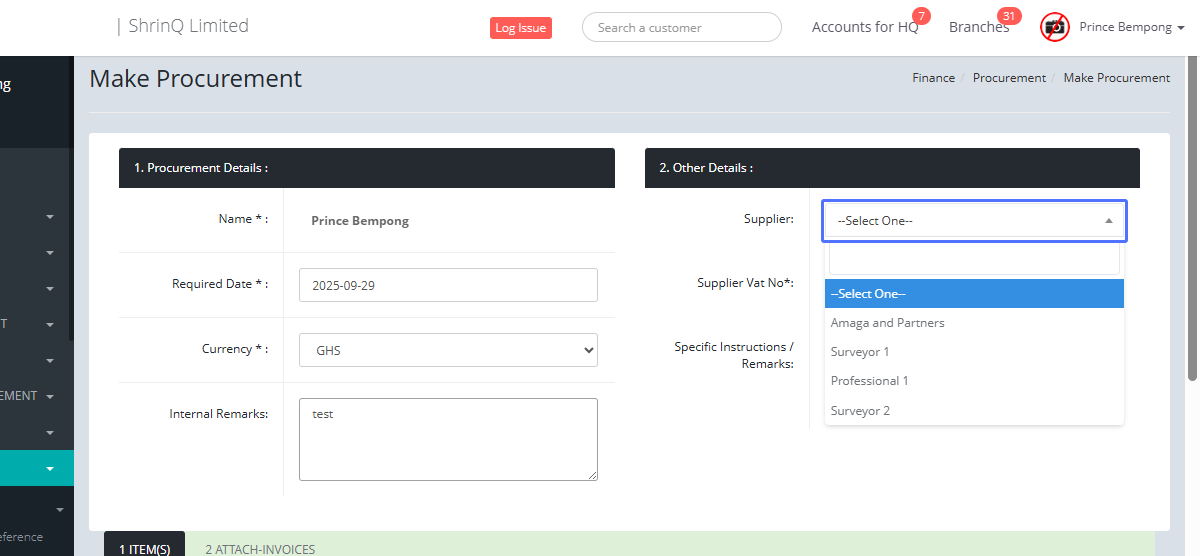This screenshot has height=556, width=1200.
Task: Click the Supplier dropdown arrow
Action: (x=1108, y=221)
